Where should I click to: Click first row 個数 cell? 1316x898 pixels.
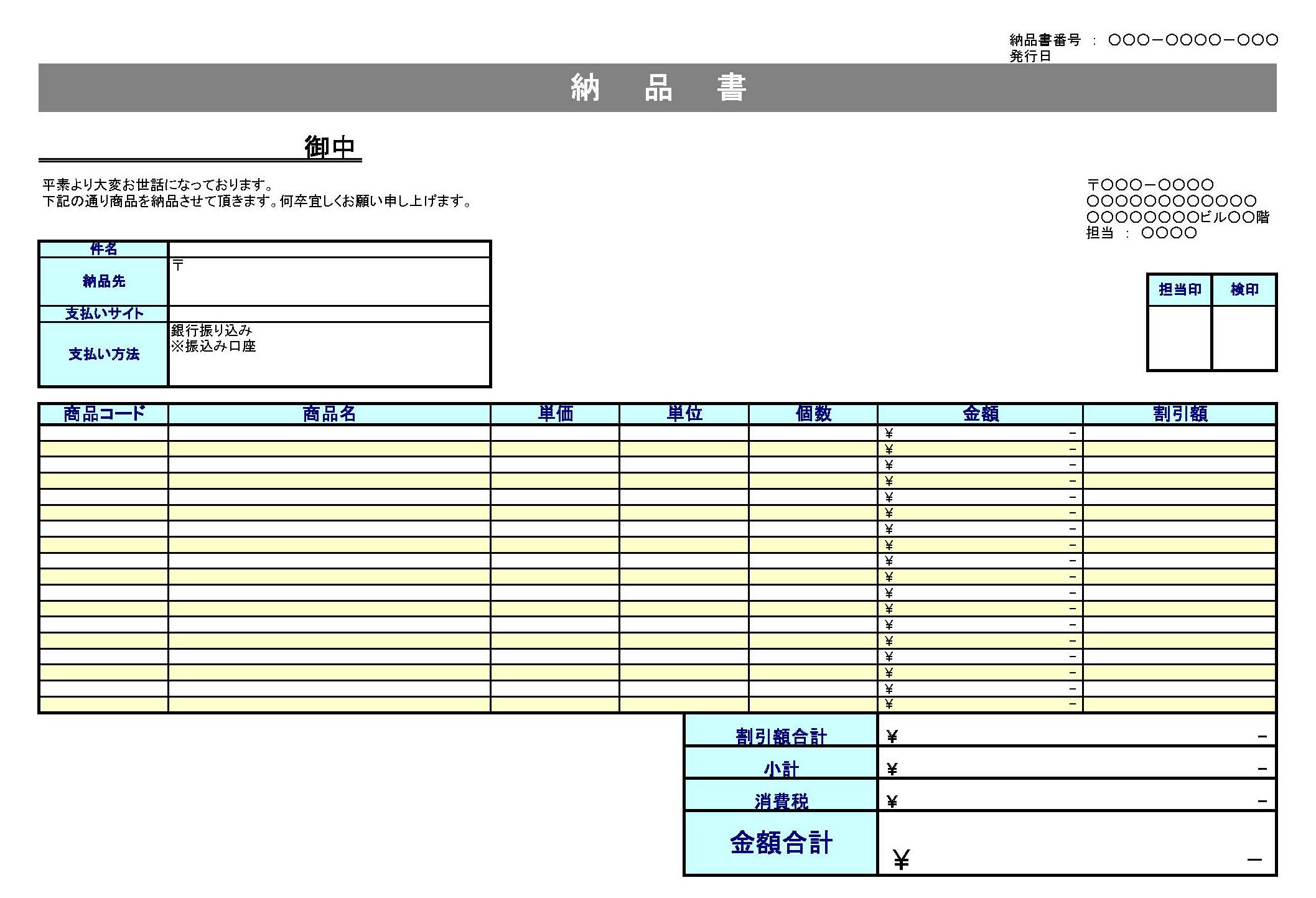(x=813, y=433)
